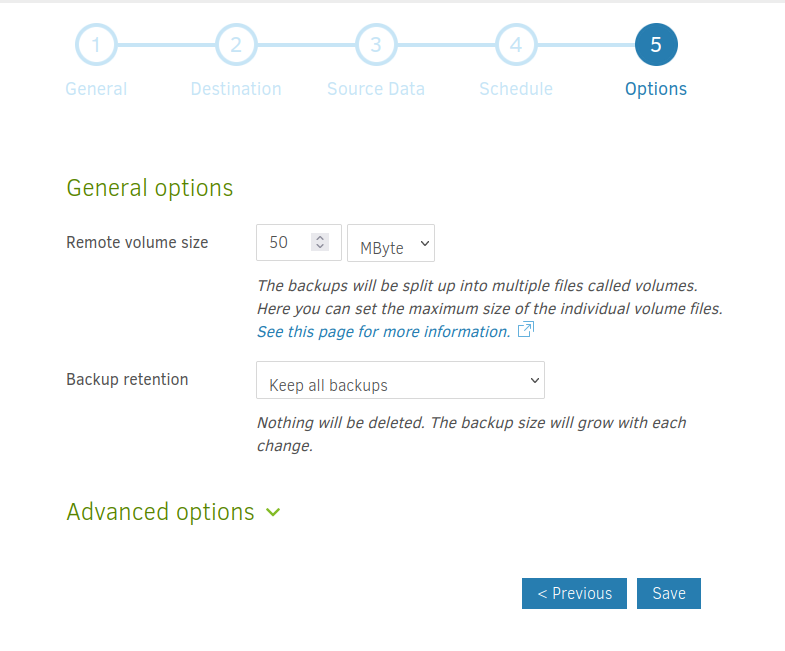Focus the Remote volume size number field

285,243
